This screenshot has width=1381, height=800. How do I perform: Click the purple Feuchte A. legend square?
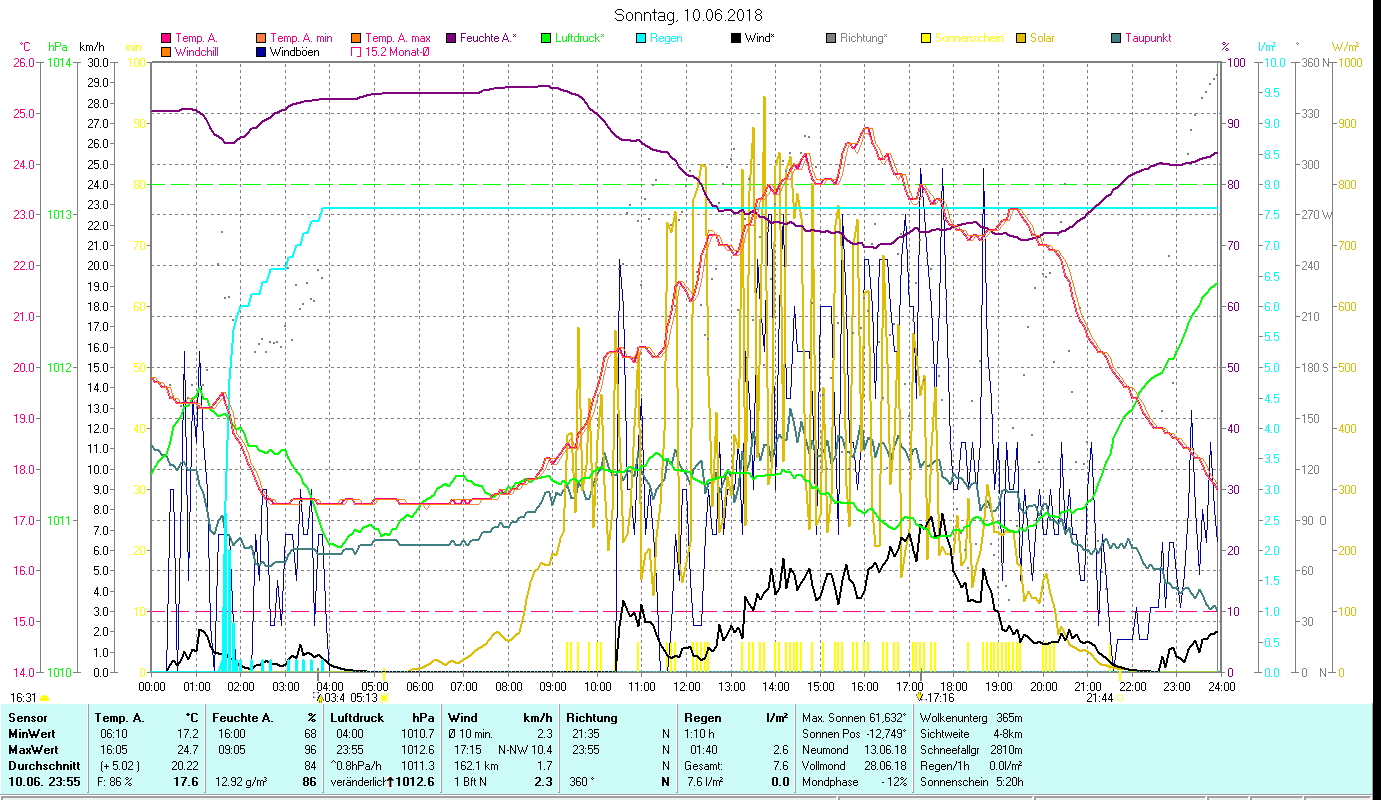(x=451, y=38)
